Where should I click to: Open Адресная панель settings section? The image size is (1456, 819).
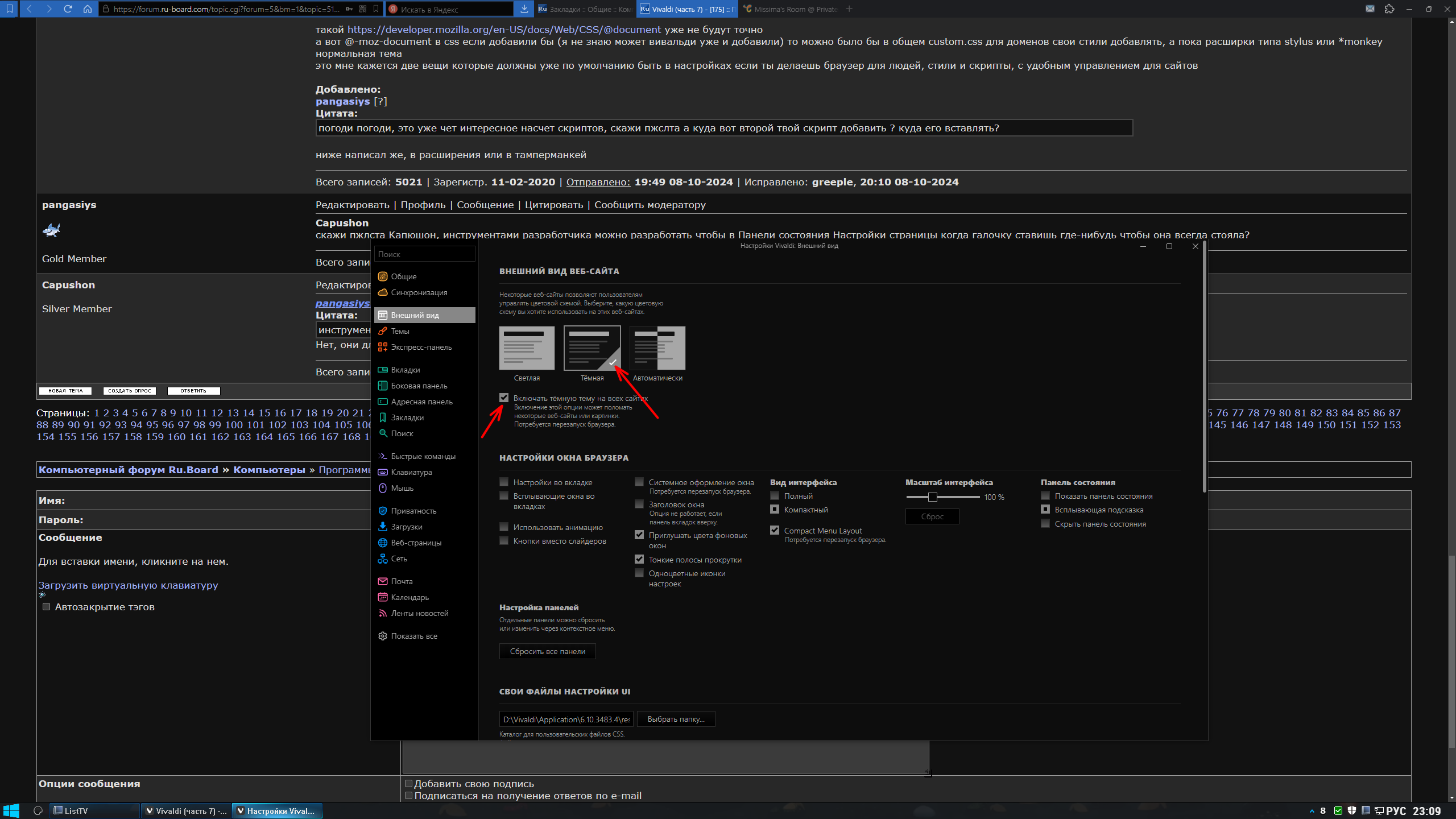[x=424, y=402]
